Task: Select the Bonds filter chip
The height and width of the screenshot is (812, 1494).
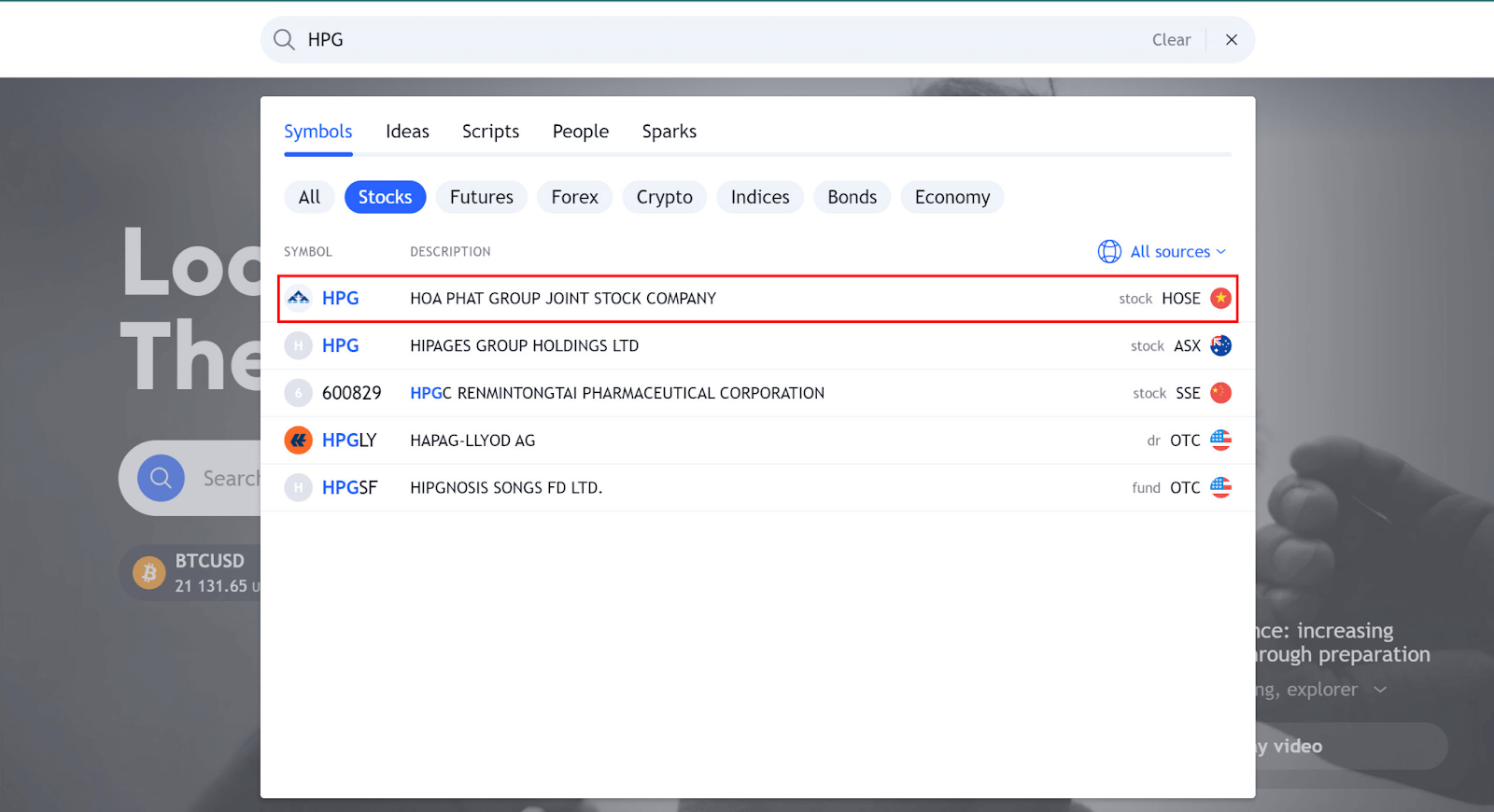Action: (852, 197)
